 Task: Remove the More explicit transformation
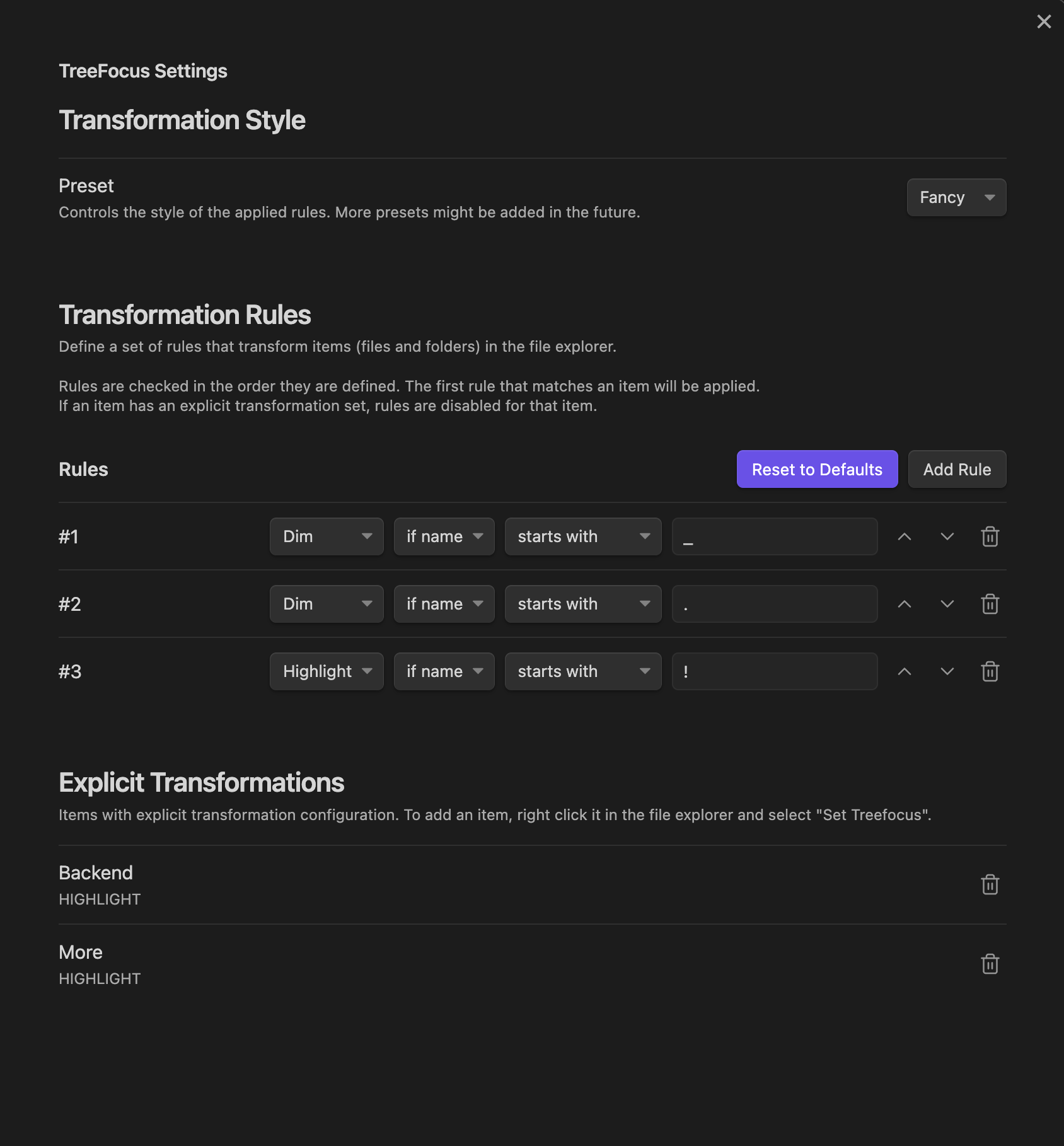point(990,964)
